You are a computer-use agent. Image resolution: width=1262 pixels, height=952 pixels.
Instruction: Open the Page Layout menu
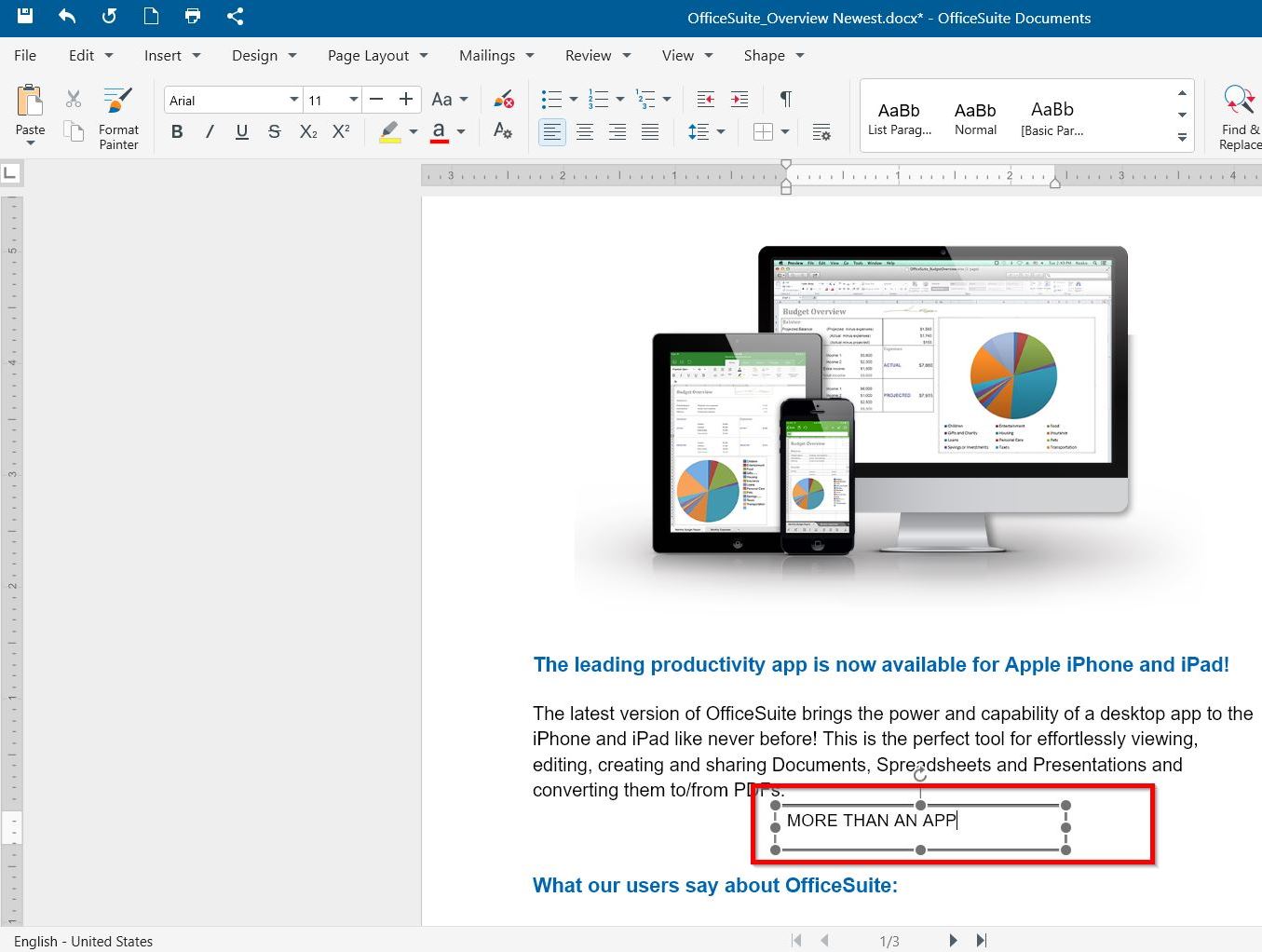[x=377, y=55]
